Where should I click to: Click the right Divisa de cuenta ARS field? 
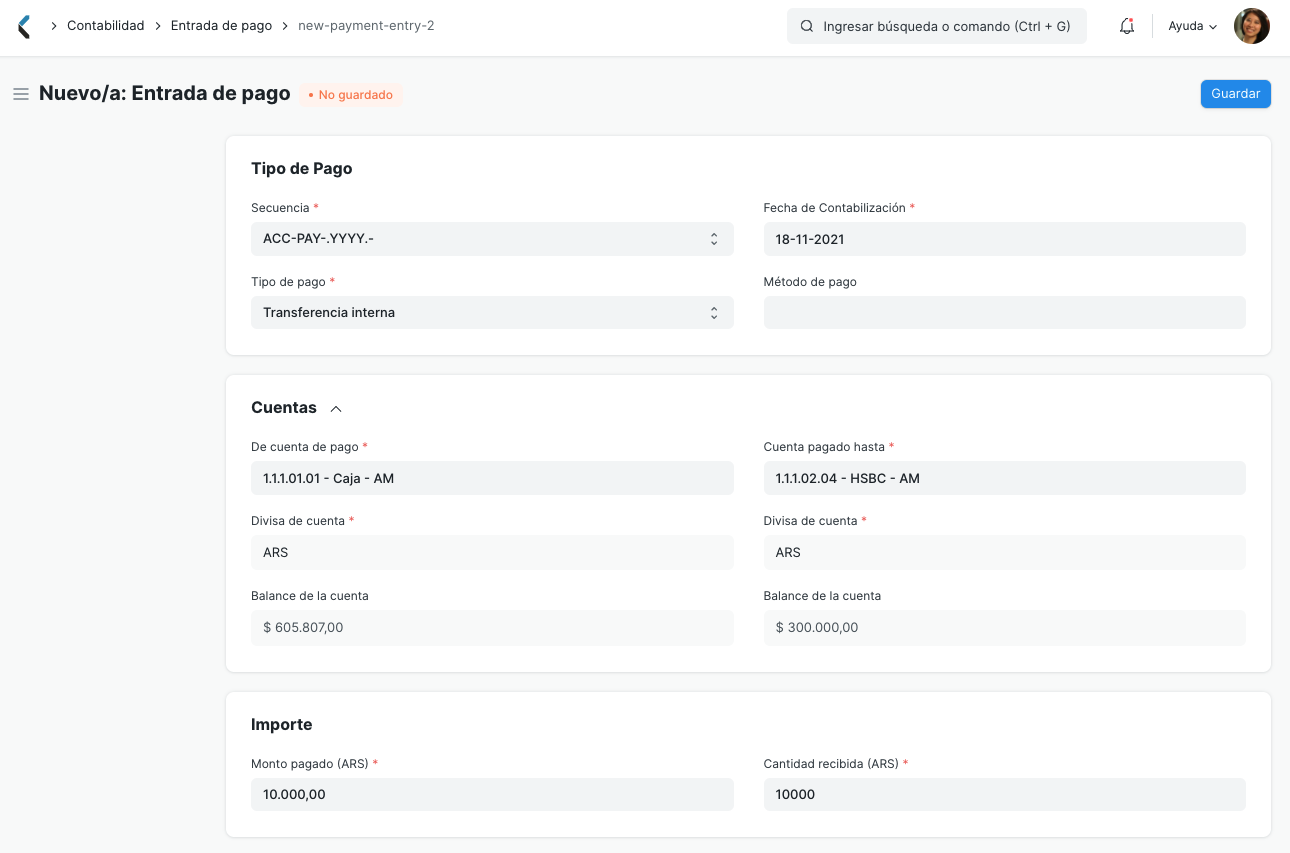pyautogui.click(x=1005, y=553)
